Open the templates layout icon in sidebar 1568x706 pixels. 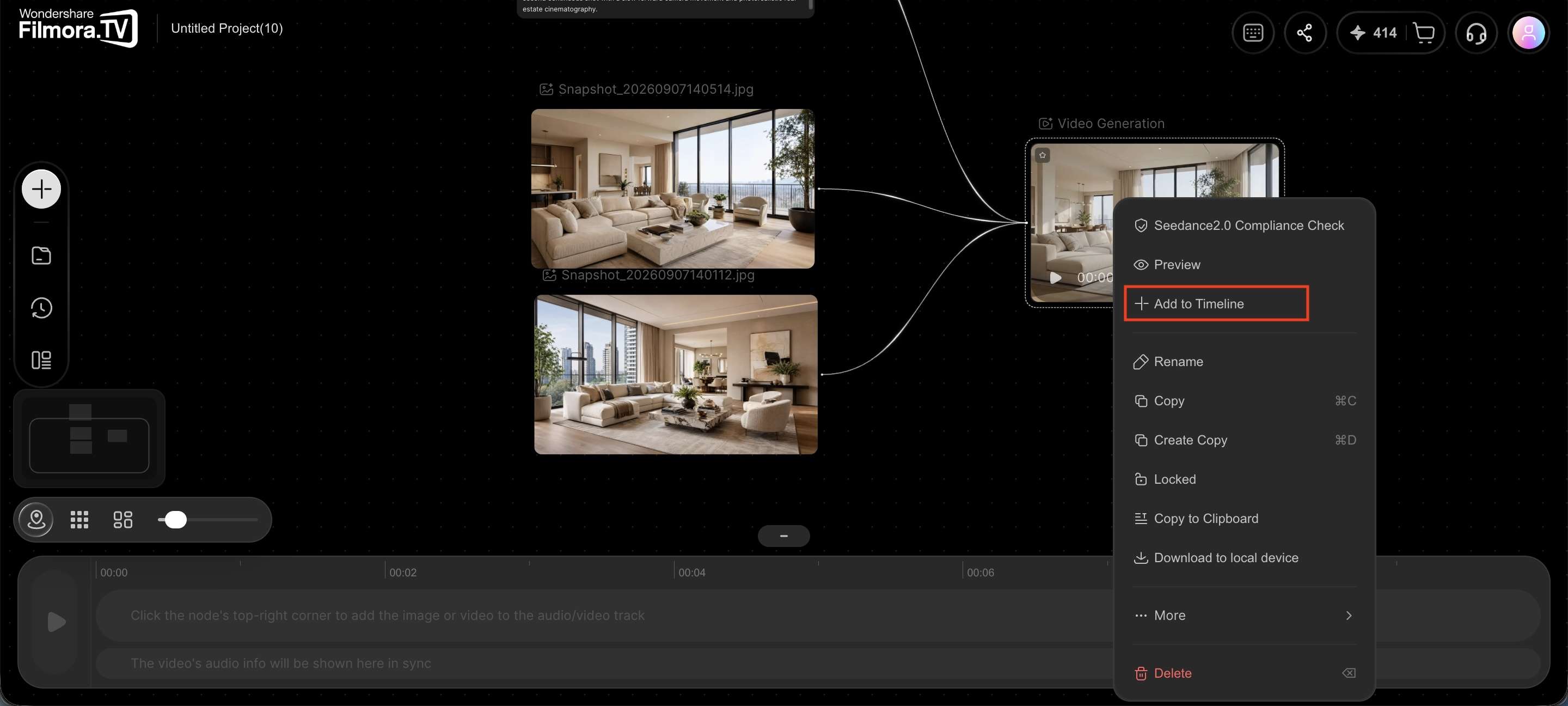tap(41, 360)
